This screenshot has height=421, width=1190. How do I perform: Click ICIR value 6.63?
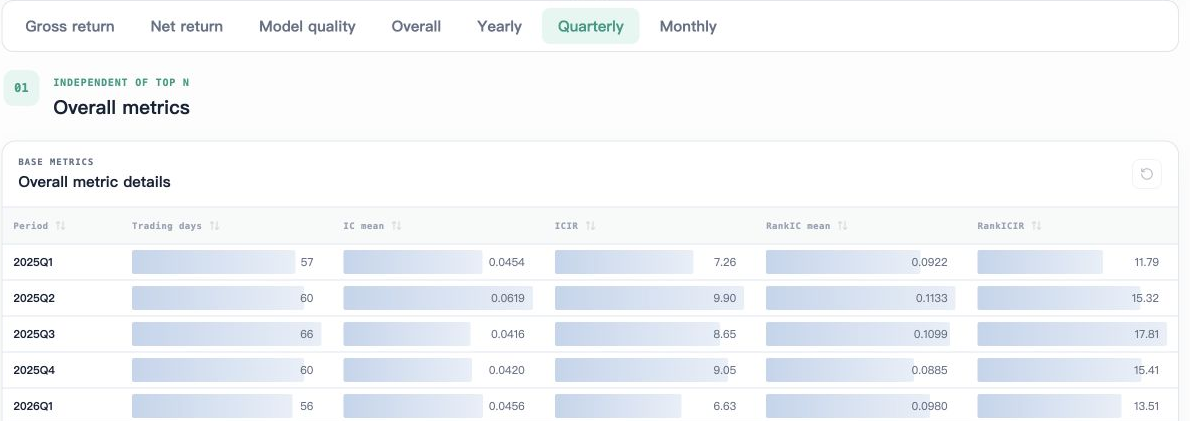[x=725, y=406]
